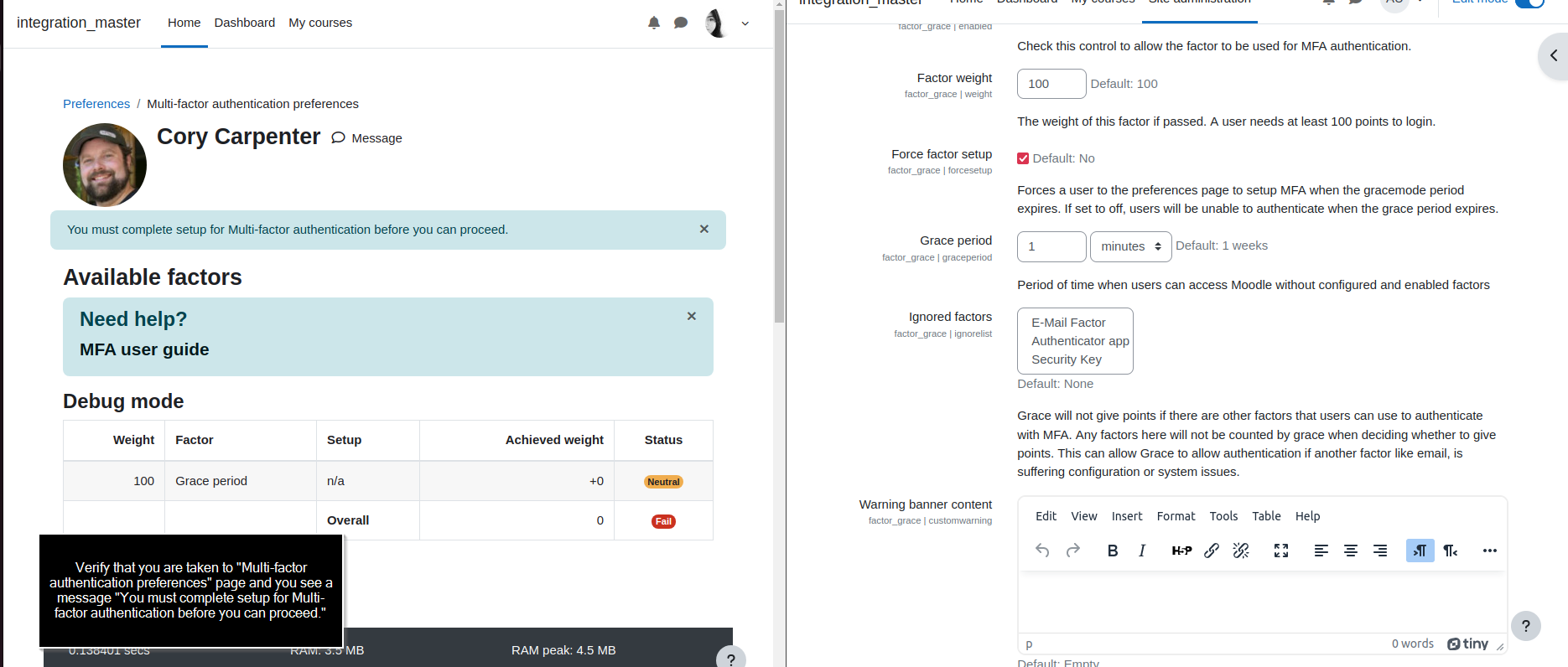Select left-to-right text direction icon
The height and width of the screenshot is (667, 1568).
point(1420,551)
